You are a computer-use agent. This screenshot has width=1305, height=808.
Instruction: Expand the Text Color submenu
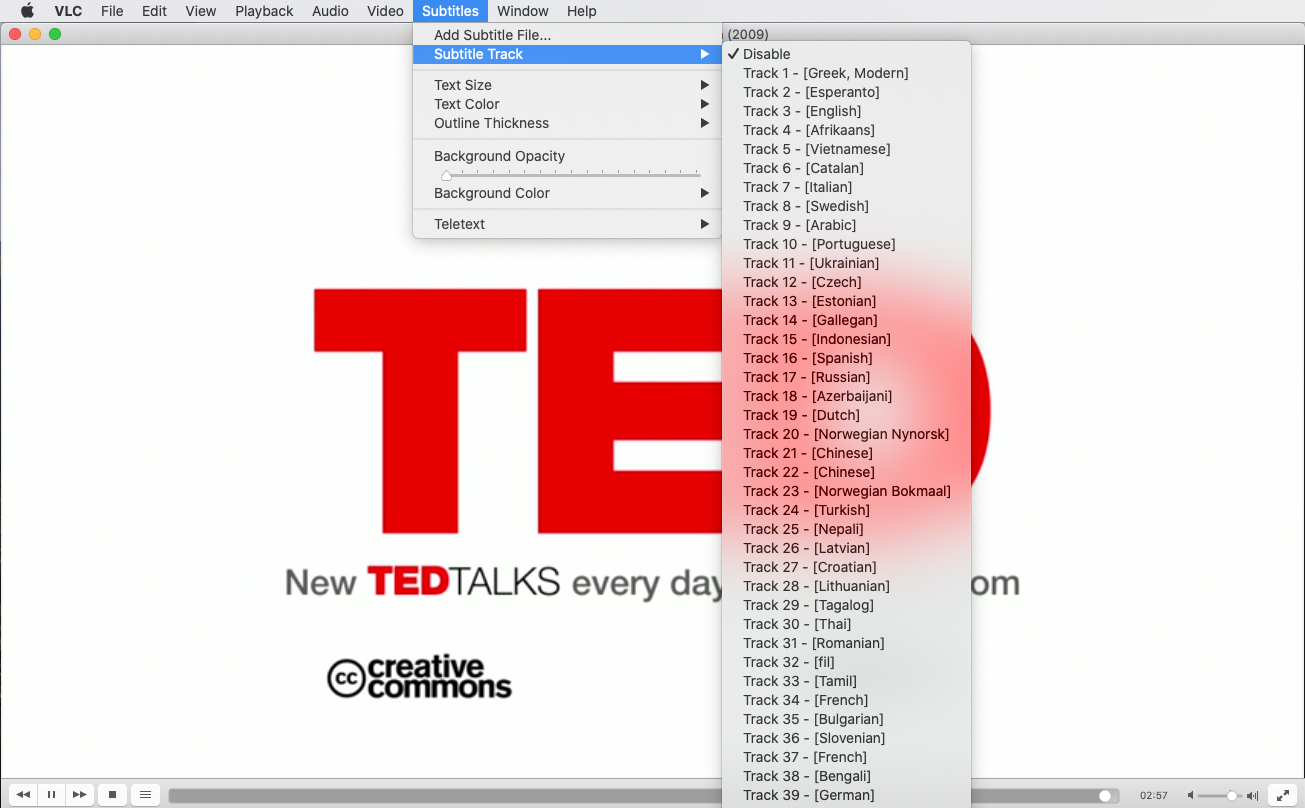[567, 104]
